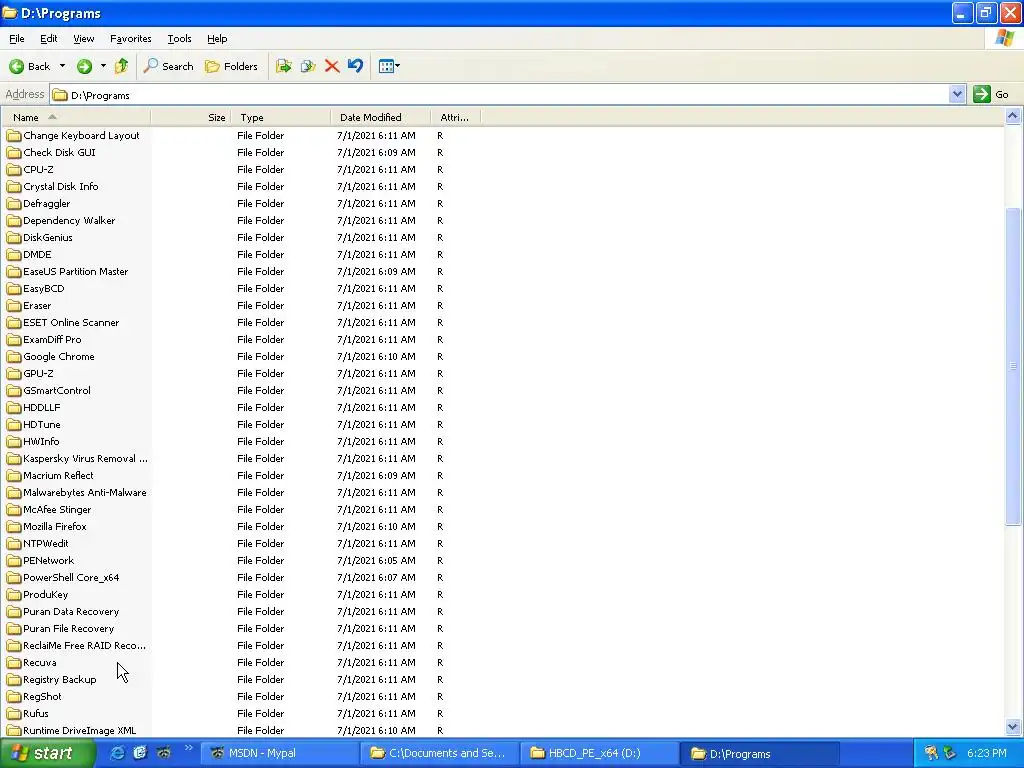Select the CPU-Z folder icon

pos(14,170)
